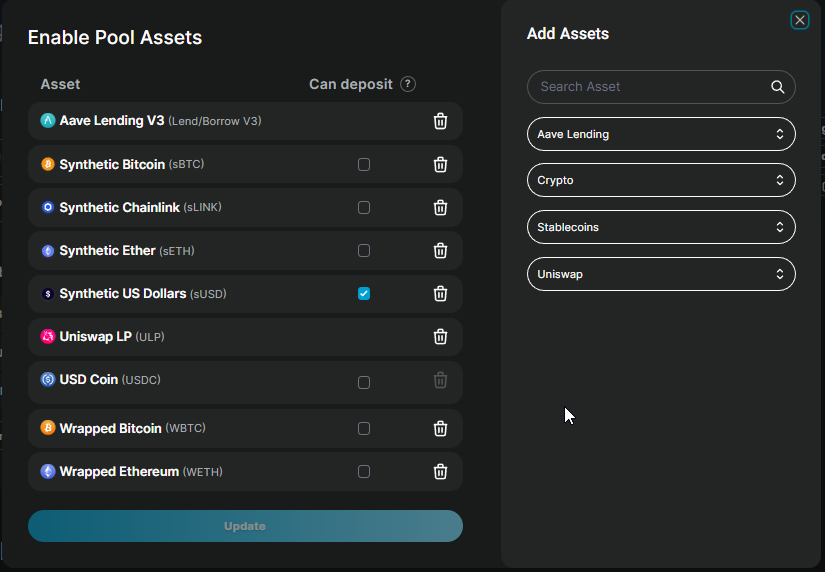Screen dimensions: 825x572
Task: Remove Wrapped Ethereum via trash icon
Action: tap(440, 471)
